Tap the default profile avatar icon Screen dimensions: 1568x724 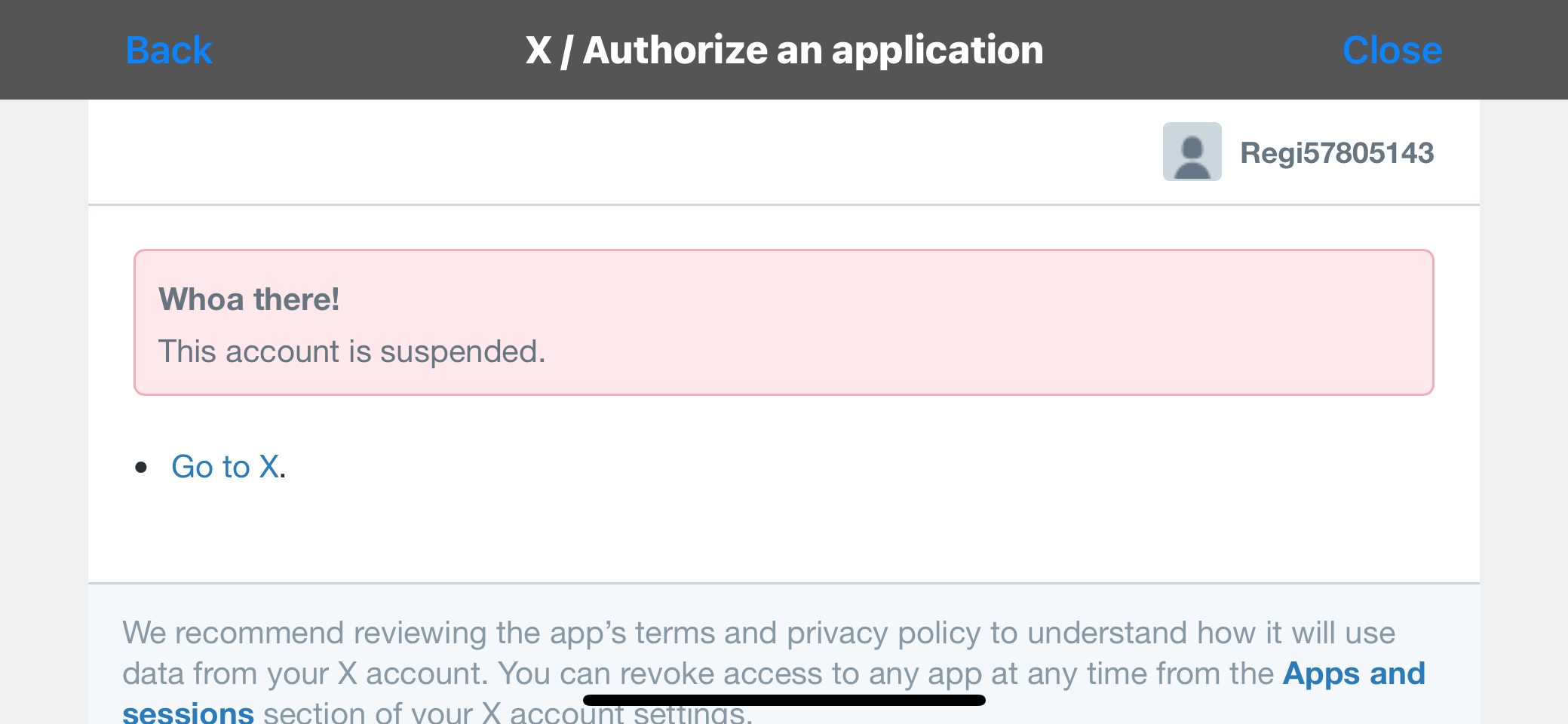click(x=1192, y=152)
